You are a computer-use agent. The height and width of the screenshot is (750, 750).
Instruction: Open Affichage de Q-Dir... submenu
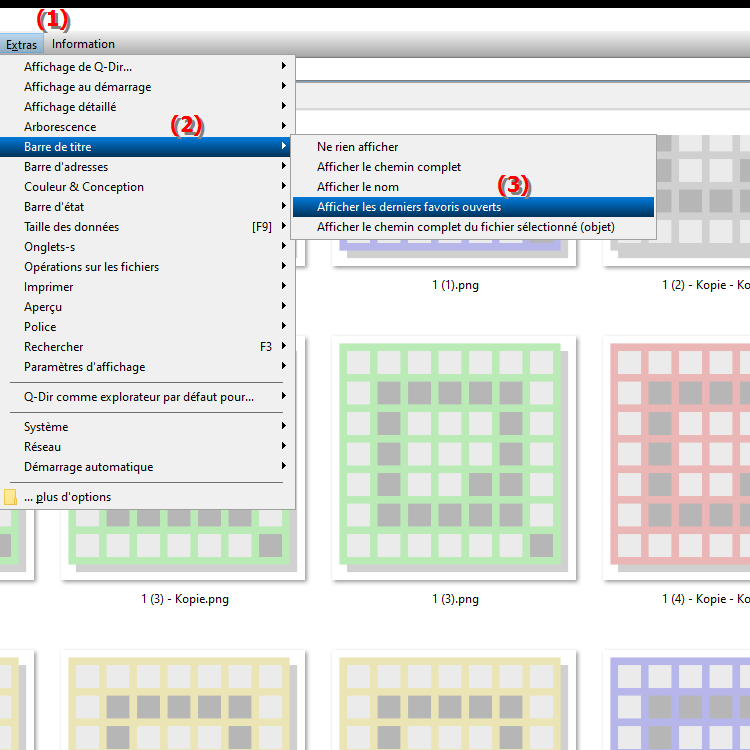[147, 66]
